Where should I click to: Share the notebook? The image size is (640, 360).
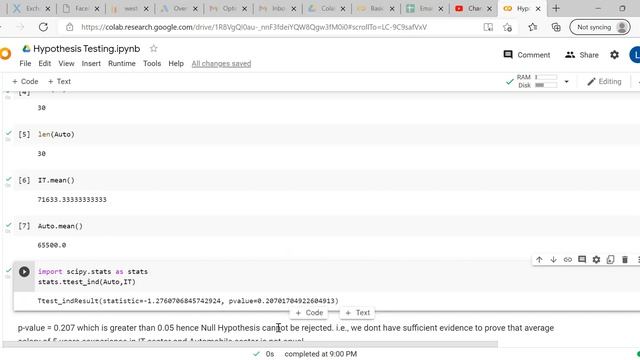582,55
